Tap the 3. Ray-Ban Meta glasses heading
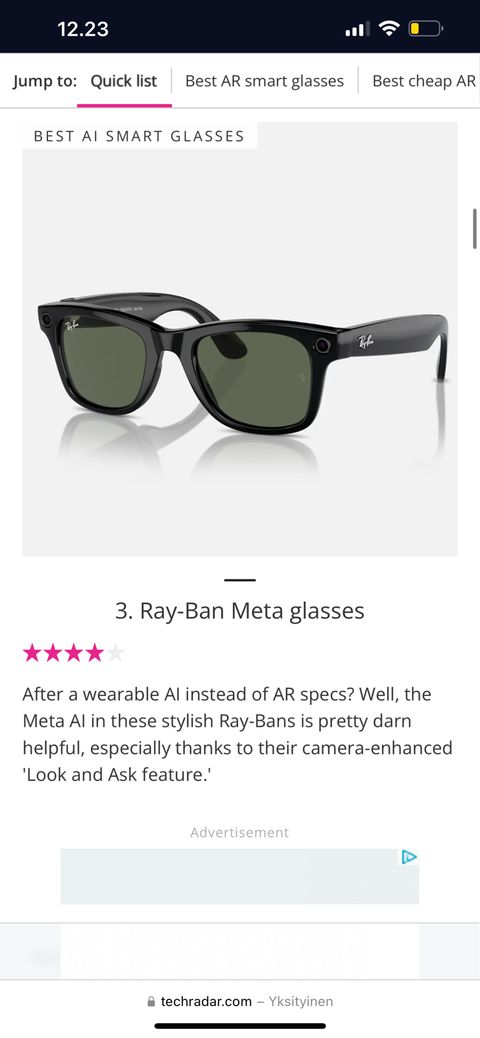Screen dimensions: 480x1038 point(240,610)
